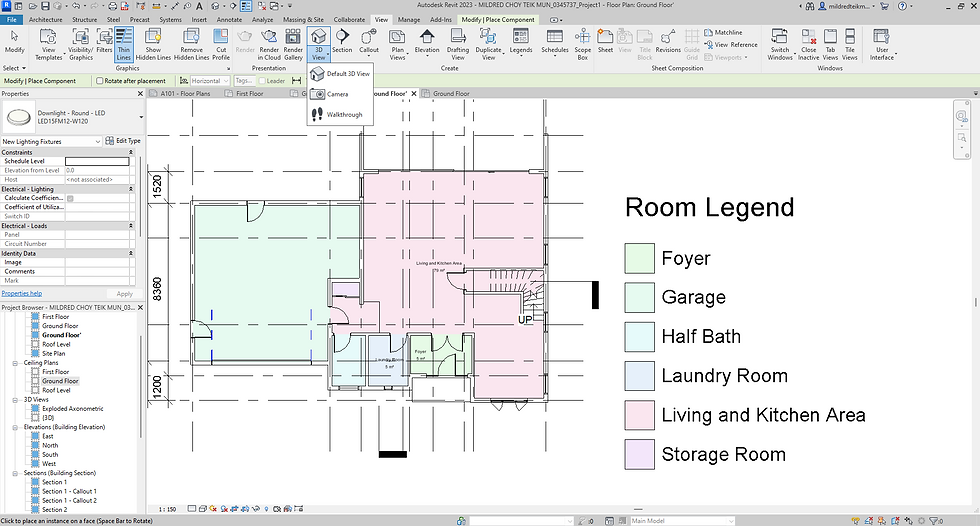Click the Living and Kitchen Area legend swatch
This screenshot has width=980, height=526.
(639, 415)
